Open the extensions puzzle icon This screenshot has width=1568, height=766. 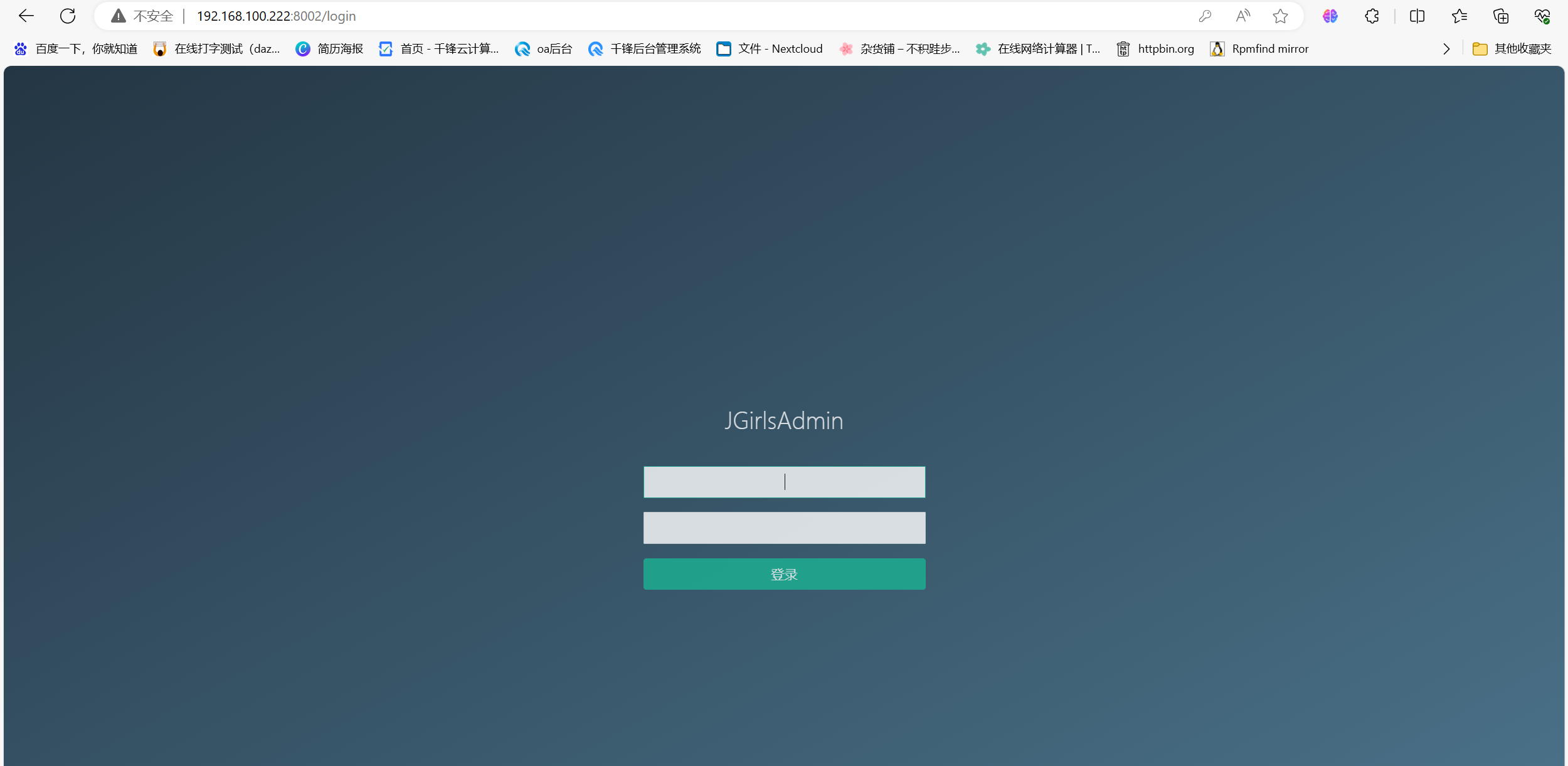pyautogui.click(x=1372, y=16)
